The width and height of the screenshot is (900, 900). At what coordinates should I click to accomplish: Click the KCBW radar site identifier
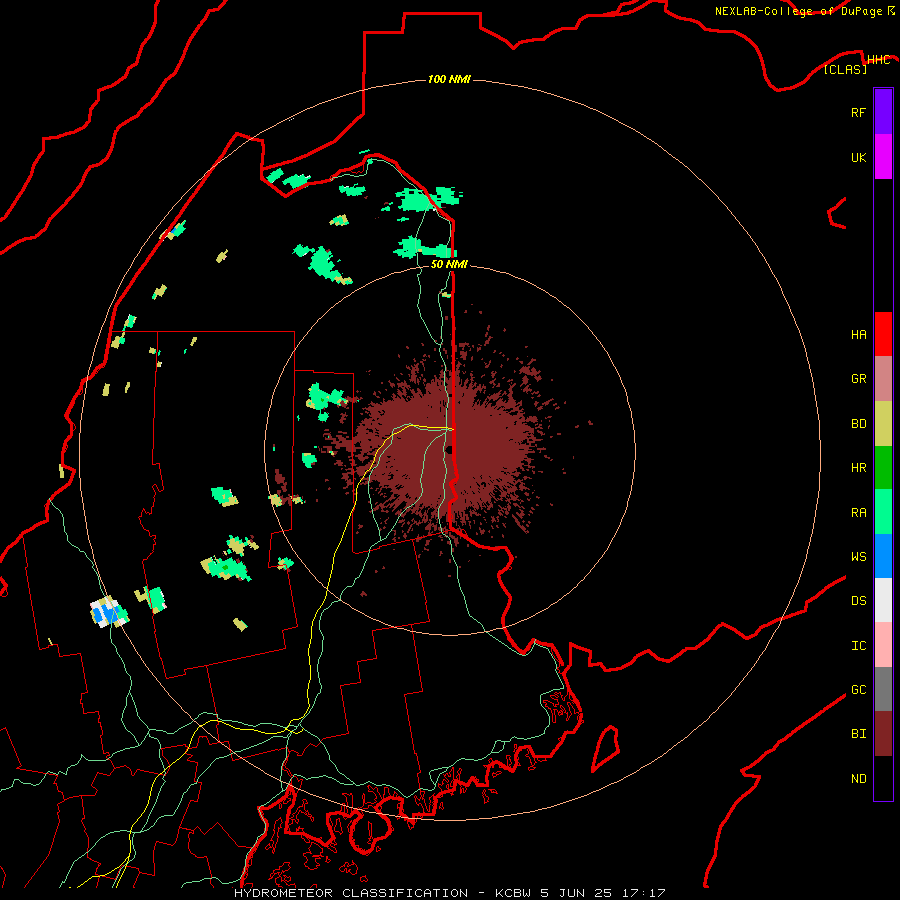coord(513,893)
